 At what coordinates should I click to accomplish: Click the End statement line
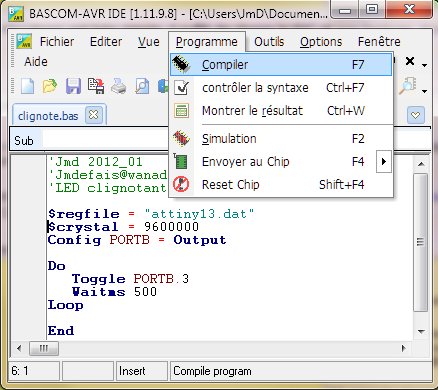tap(61, 331)
